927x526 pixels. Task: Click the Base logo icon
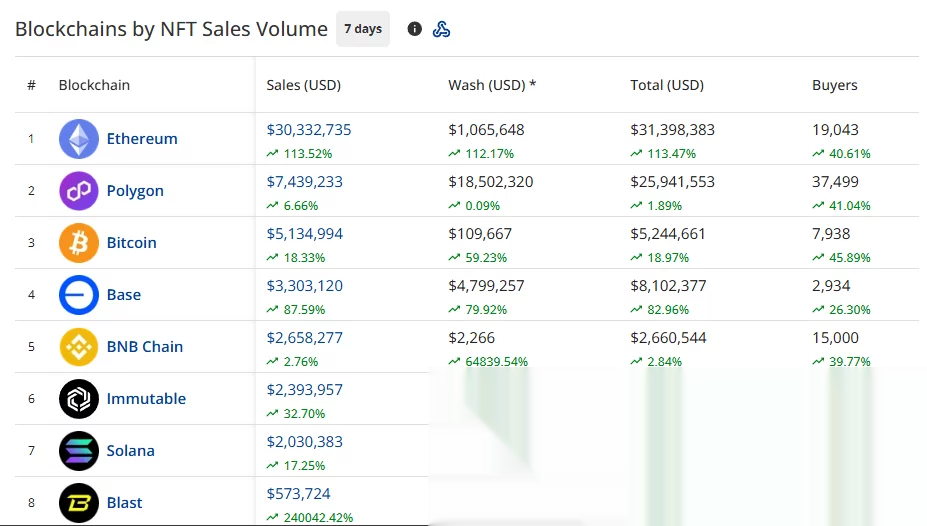tap(79, 295)
